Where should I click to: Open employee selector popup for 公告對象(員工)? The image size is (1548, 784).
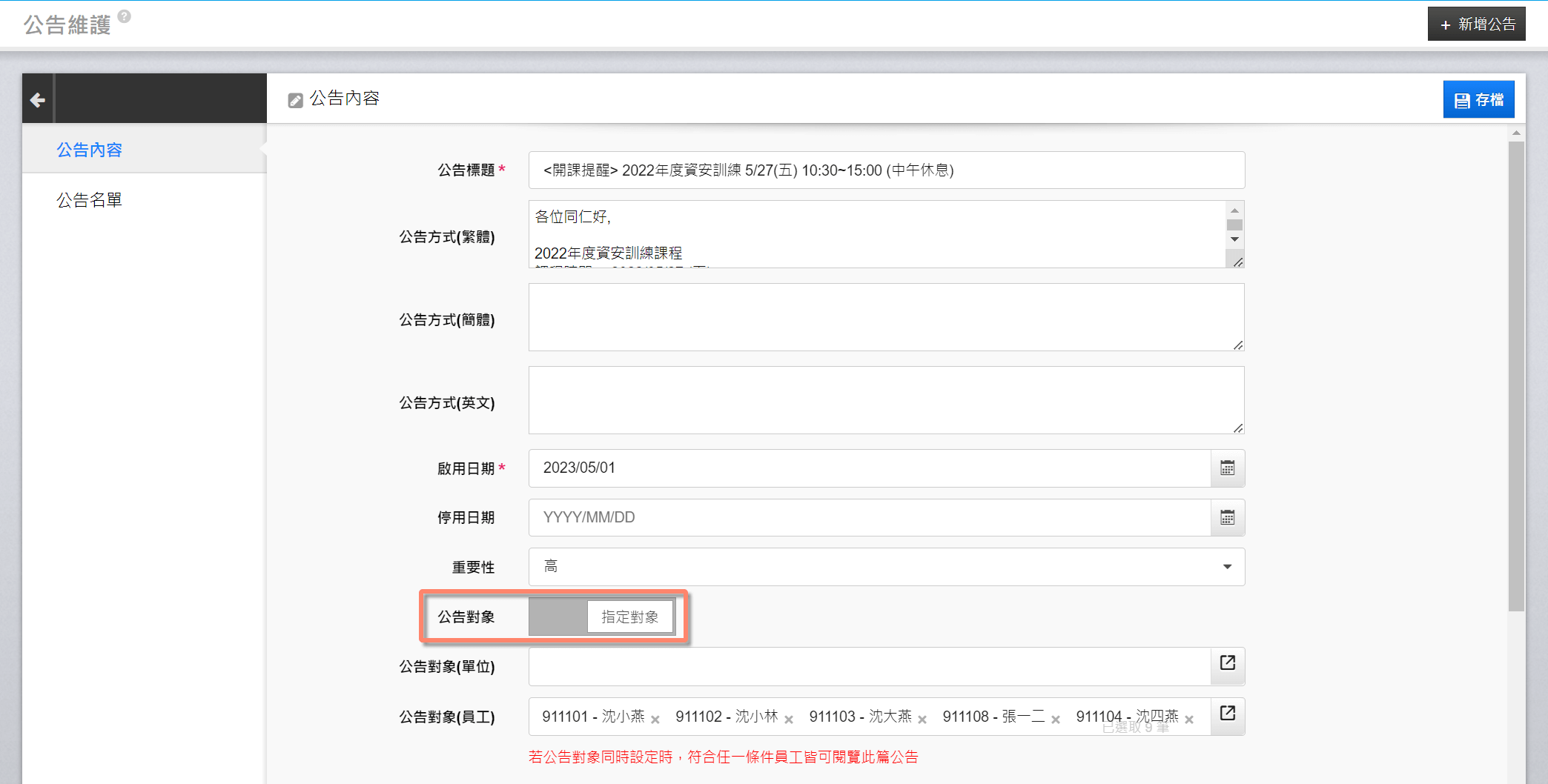1227,714
